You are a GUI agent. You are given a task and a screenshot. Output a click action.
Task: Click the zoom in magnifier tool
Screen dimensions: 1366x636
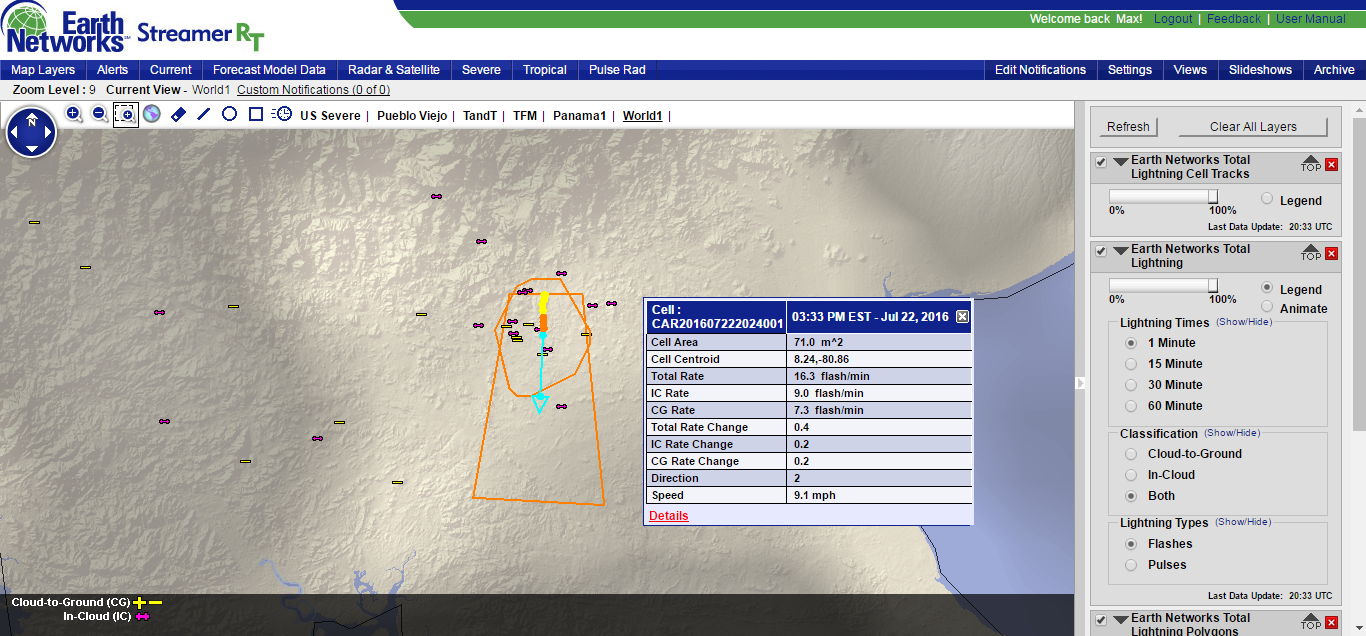pyautogui.click(x=74, y=114)
